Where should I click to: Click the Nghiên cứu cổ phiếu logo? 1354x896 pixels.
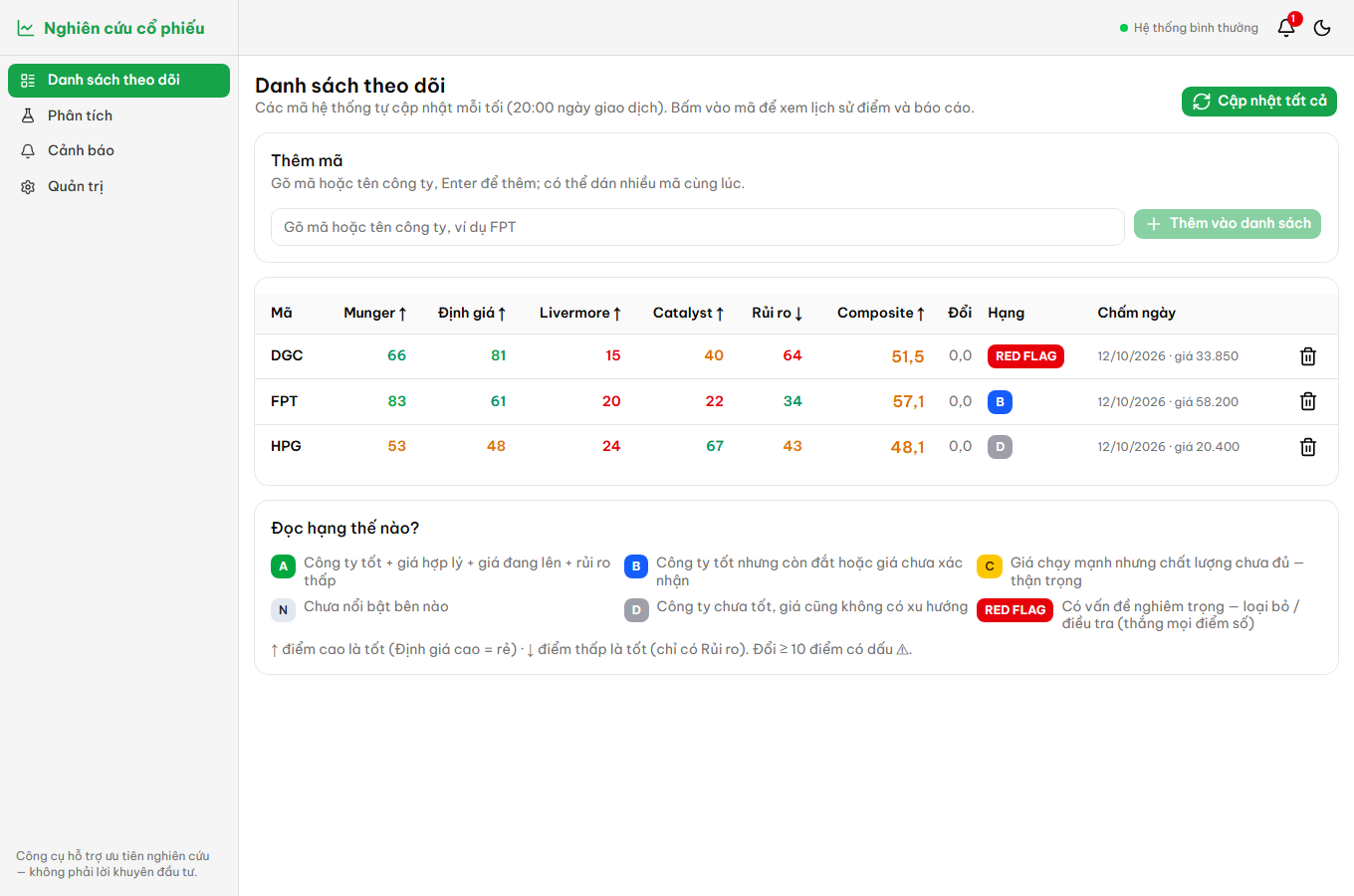[x=111, y=28]
